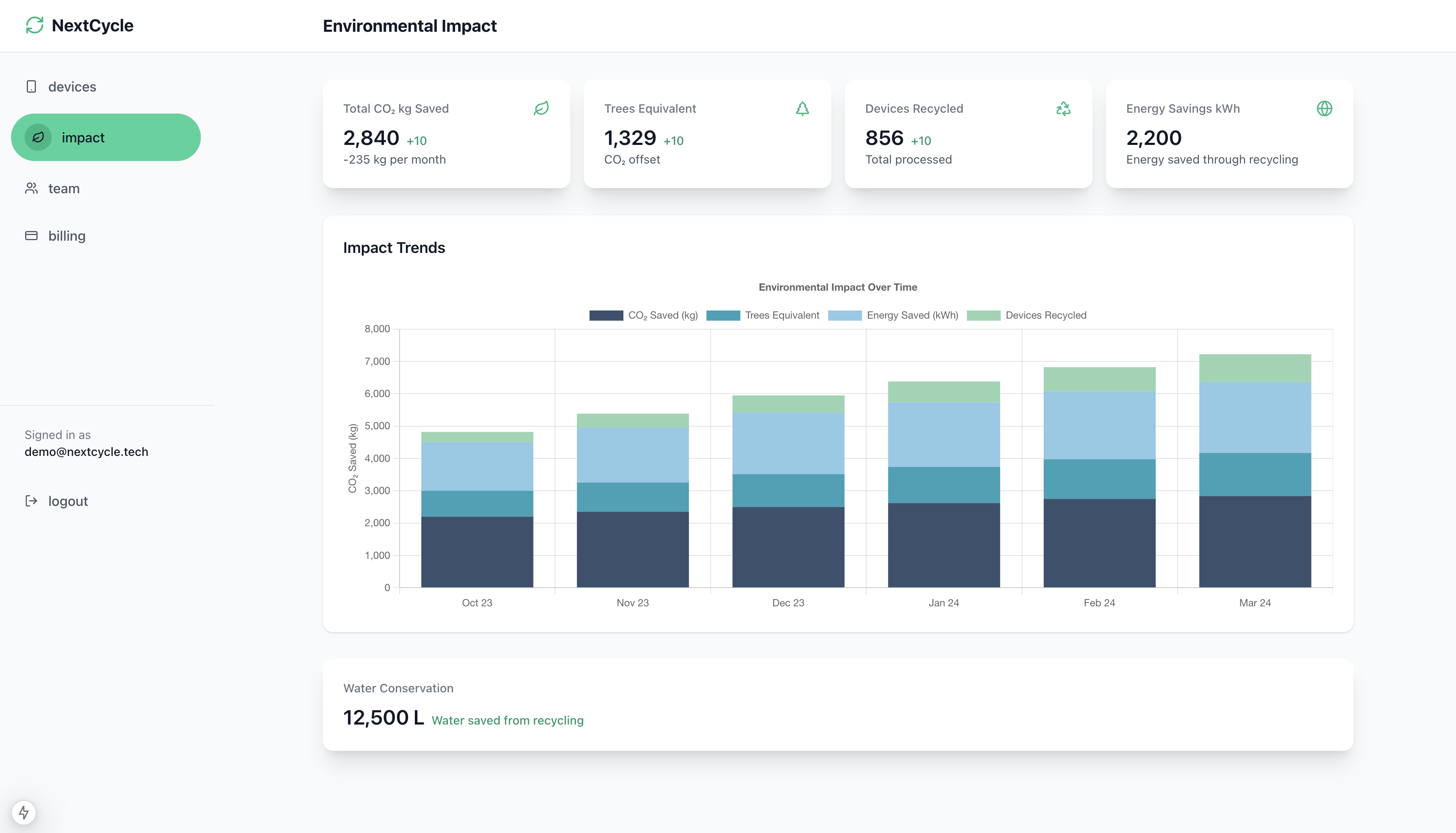Toggle Trees Equivalent legend swatch
The width and height of the screenshot is (1456, 833).
coord(723,315)
